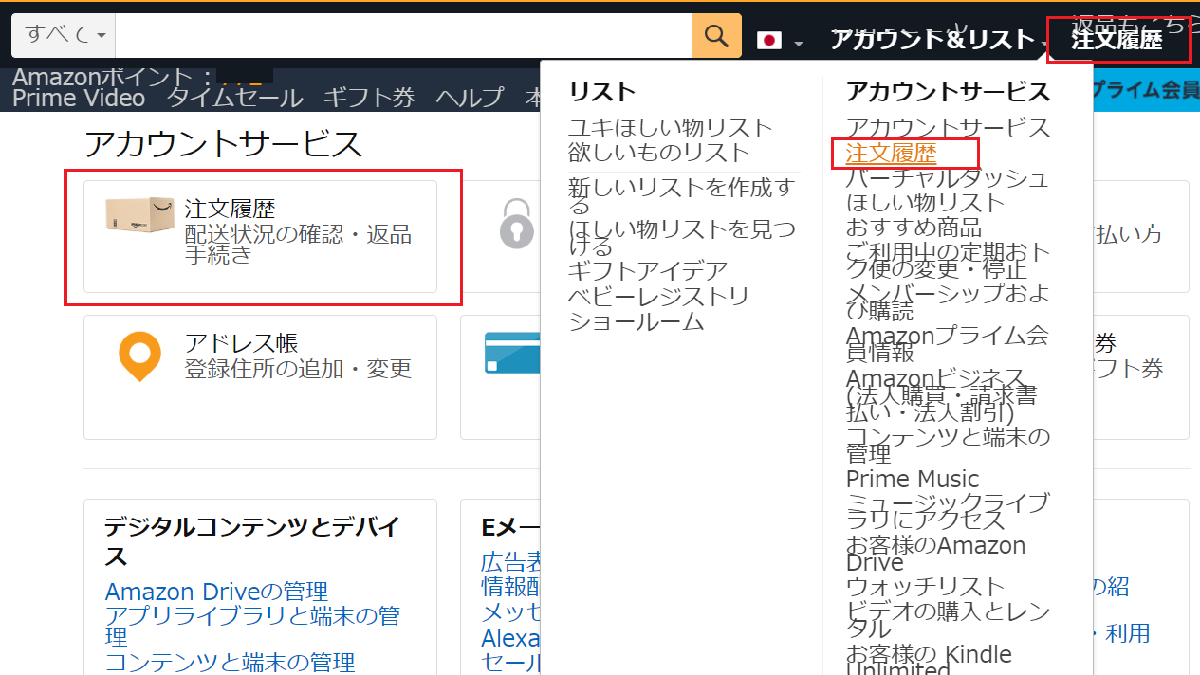
Task: Open 欲しいものリスト in the リスト column
Action: tap(659, 152)
